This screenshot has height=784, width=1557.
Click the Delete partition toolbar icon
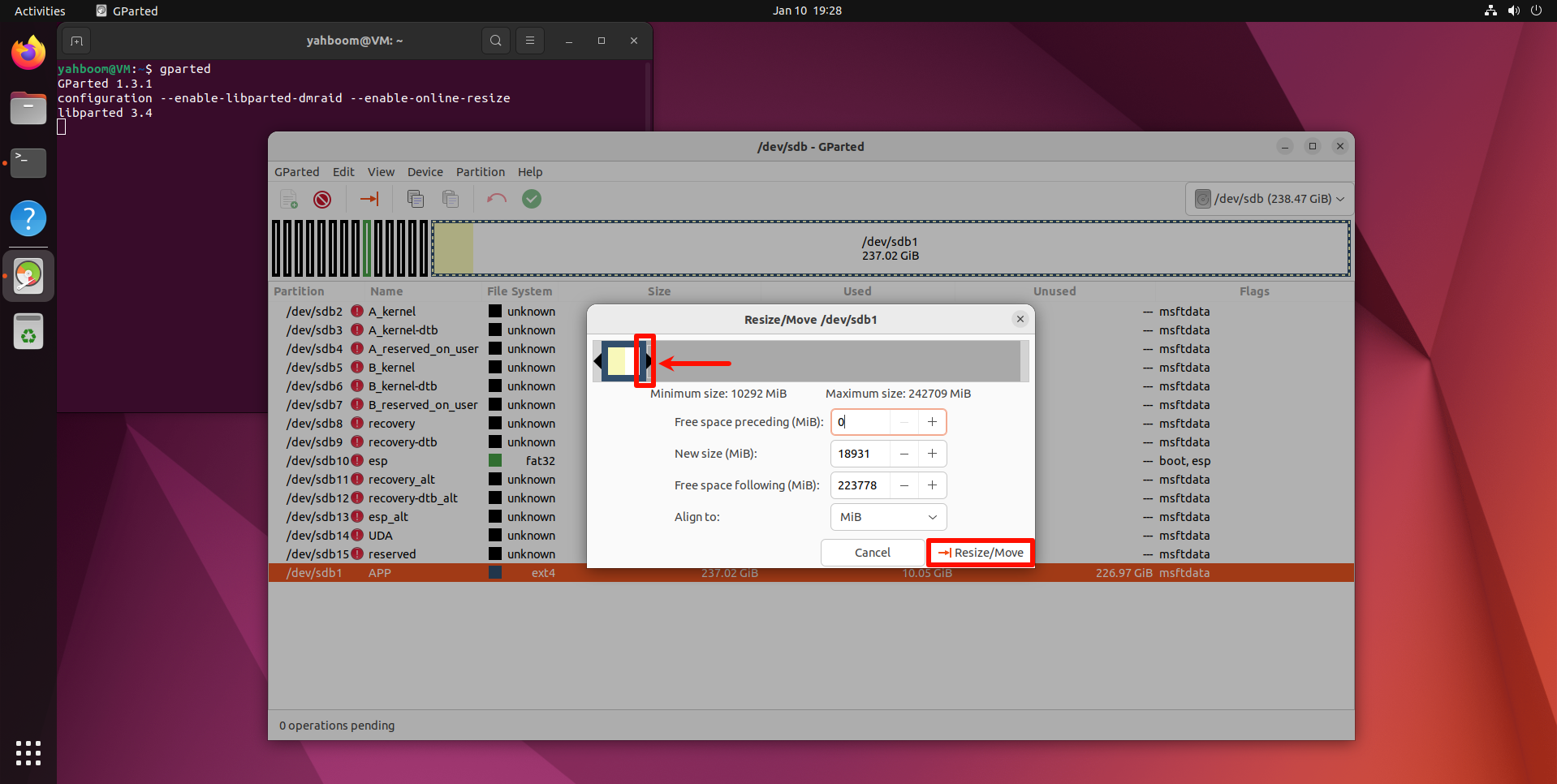pyautogui.click(x=322, y=199)
